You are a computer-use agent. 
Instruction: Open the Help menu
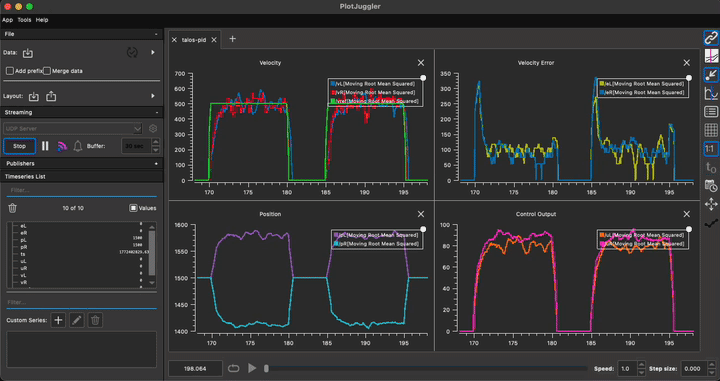(42, 20)
